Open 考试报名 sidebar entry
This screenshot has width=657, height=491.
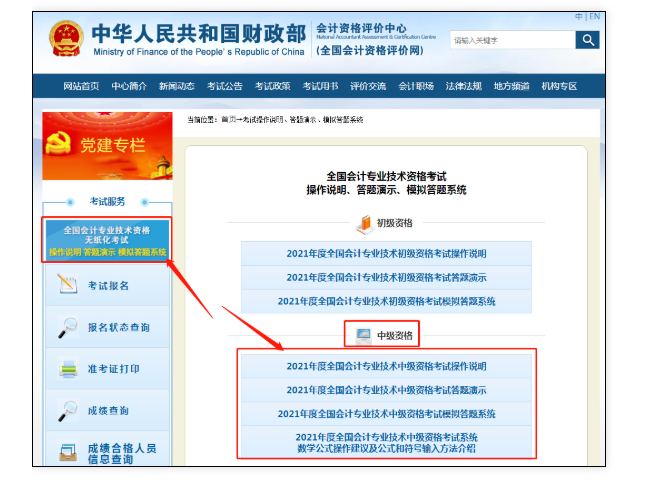click(x=107, y=285)
